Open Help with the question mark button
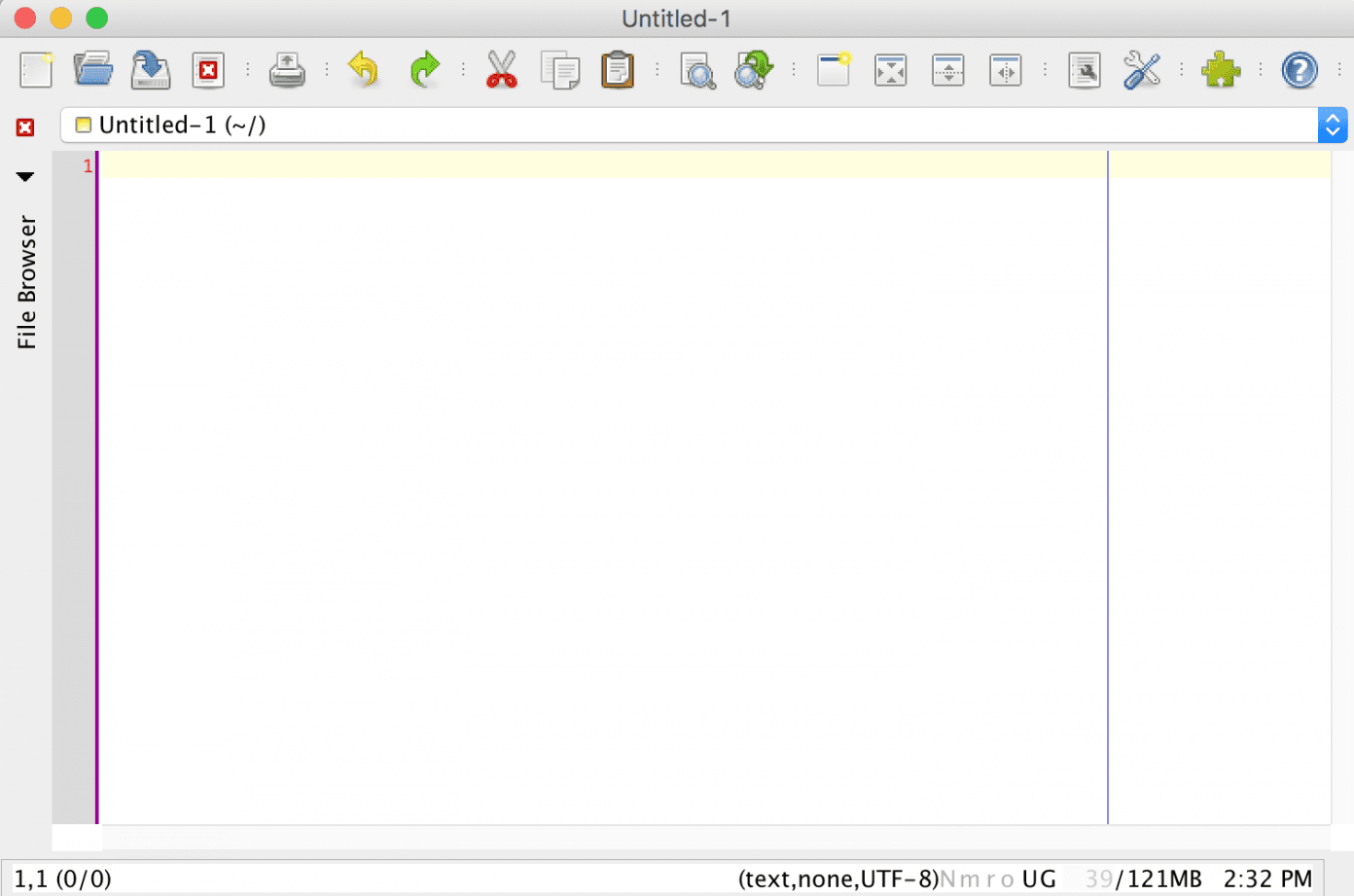The height and width of the screenshot is (896, 1354). point(1300,69)
